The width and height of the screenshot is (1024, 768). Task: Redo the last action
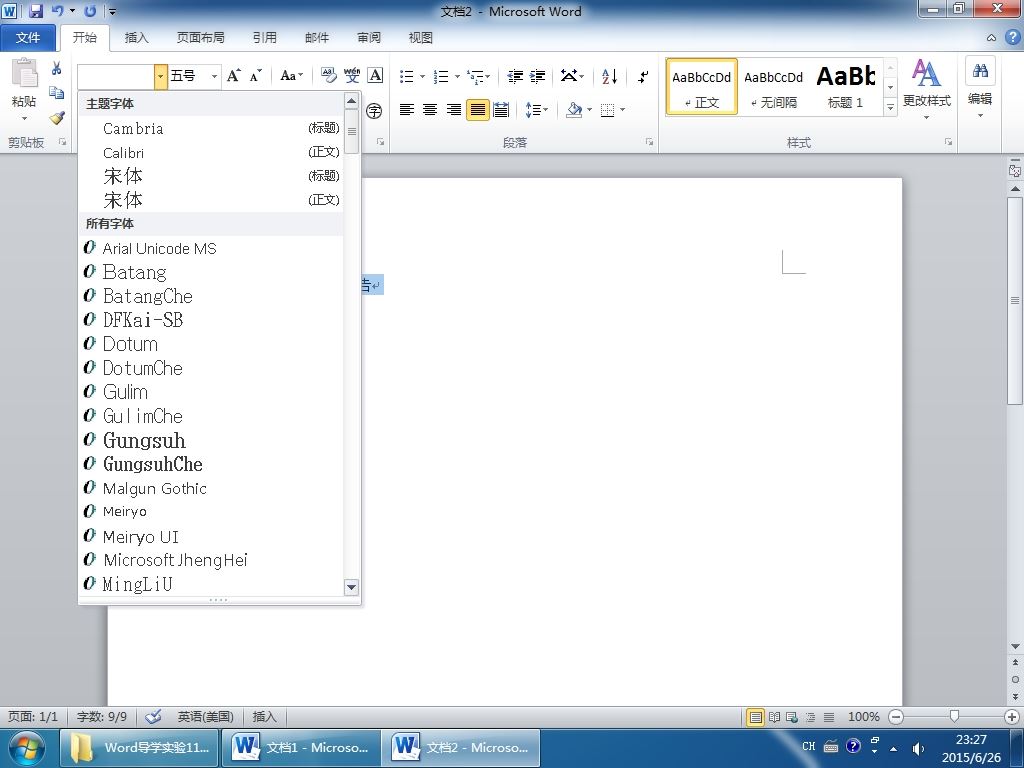pyautogui.click(x=90, y=11)
